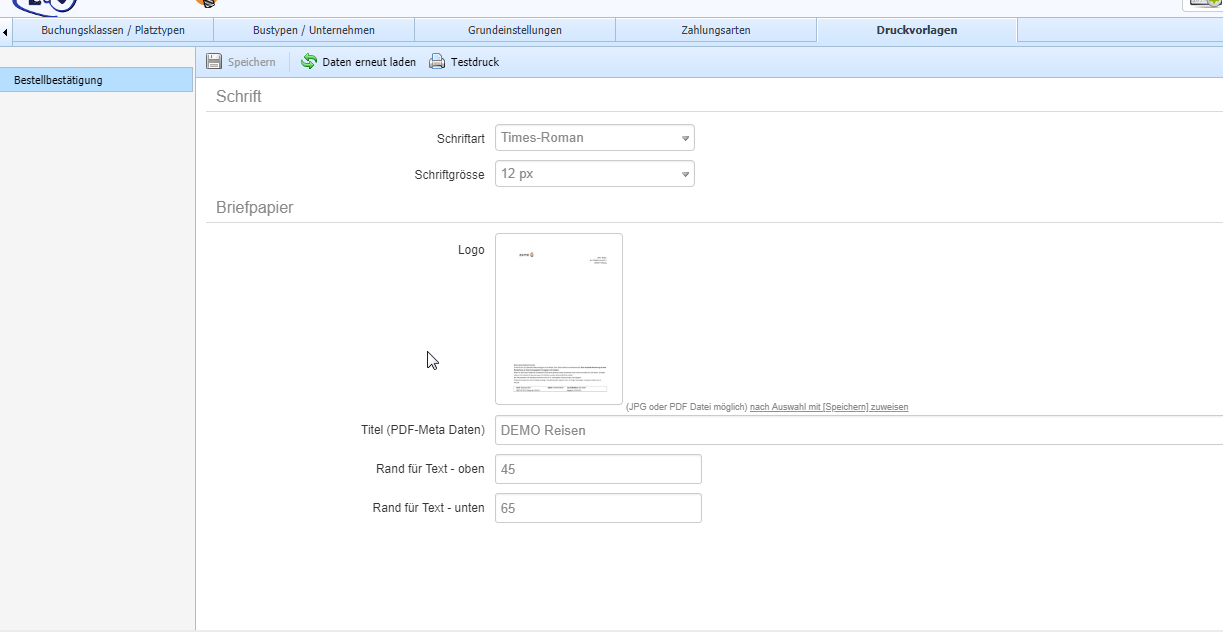Click the small orange icon above the tabs

(x=205, y=4)
